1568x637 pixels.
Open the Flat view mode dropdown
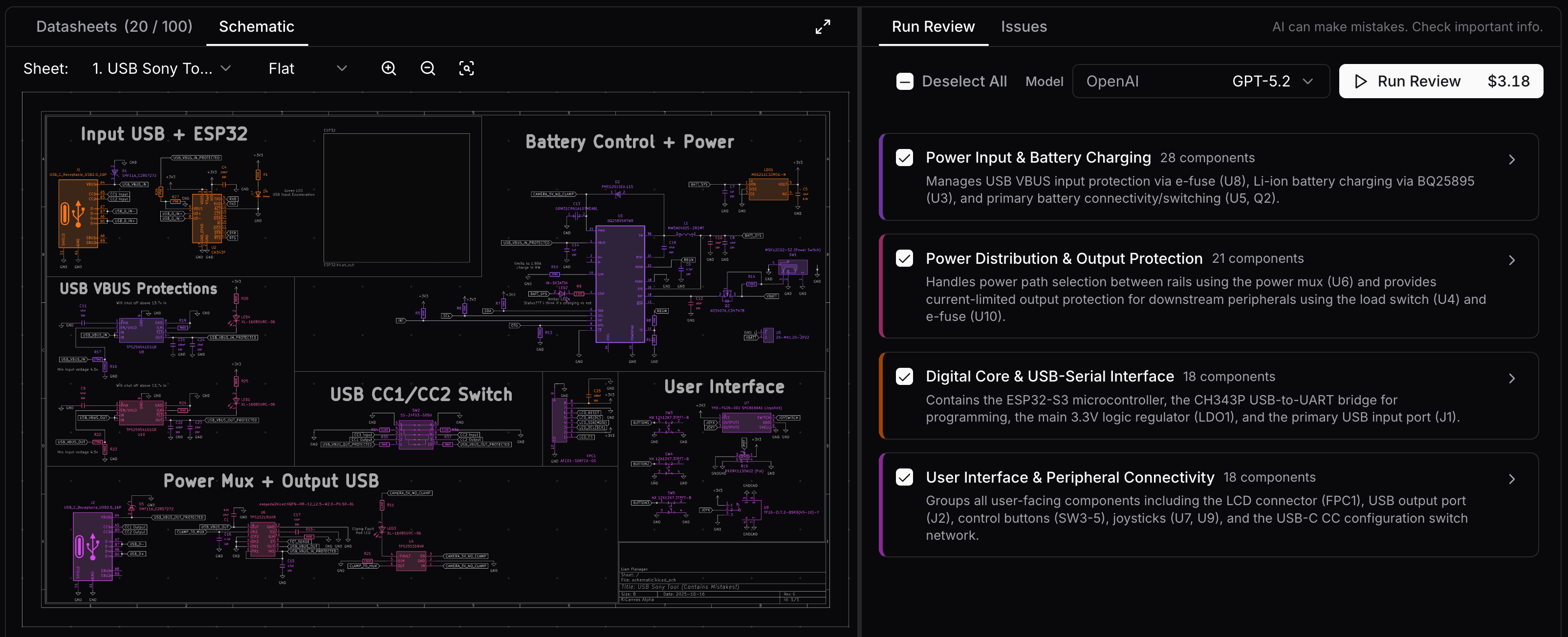(307, 68)
